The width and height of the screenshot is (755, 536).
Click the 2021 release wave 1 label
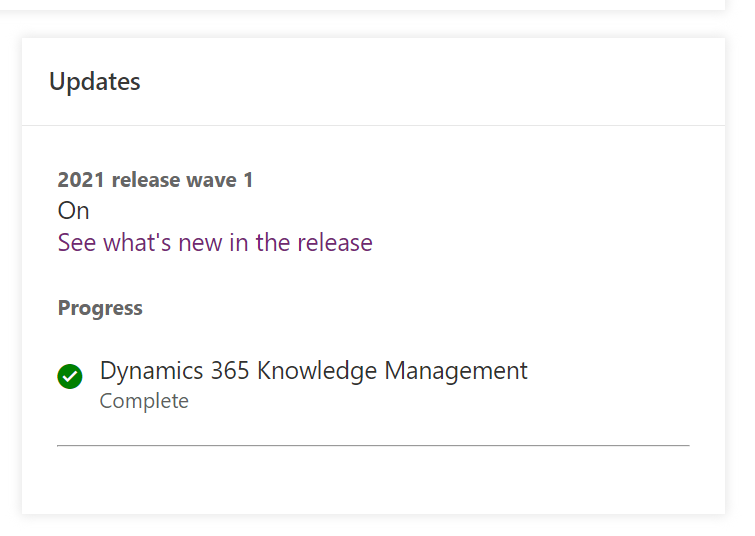(155, 180)
